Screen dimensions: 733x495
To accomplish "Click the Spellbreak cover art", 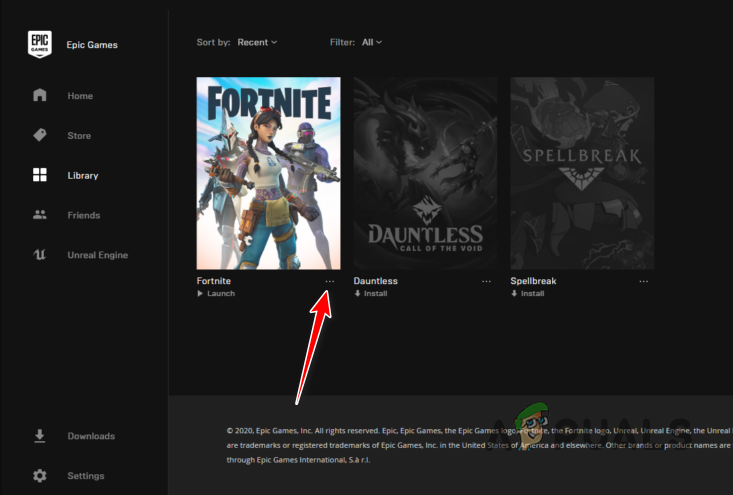I will coord(582,173).
